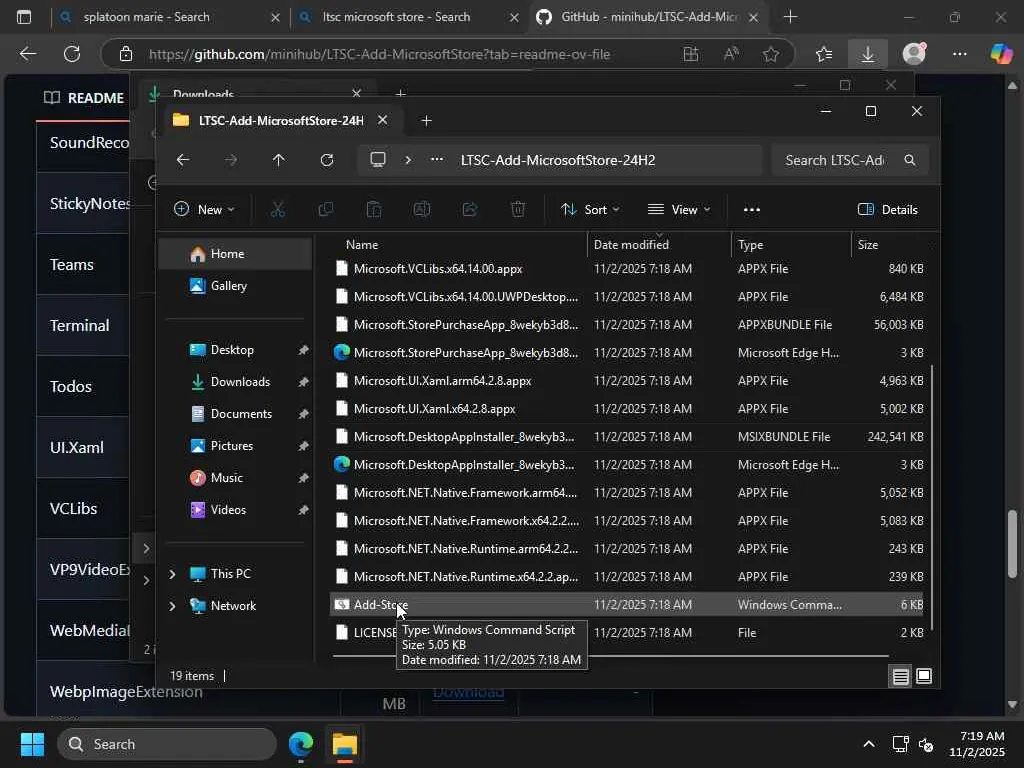Click the Read aloud icon in Edge address bar
Image resolution: width=1024 pixels, height=768 pixels.
click(x=731, y=54)
